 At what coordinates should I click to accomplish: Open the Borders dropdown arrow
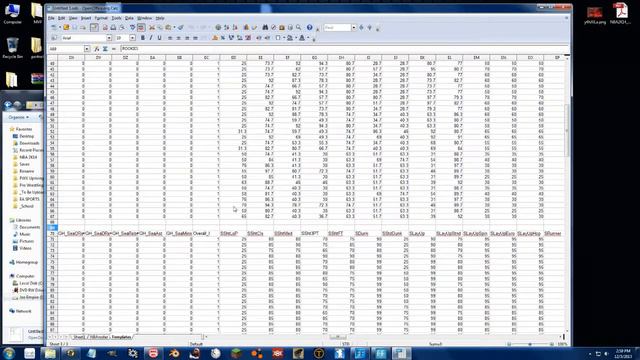(x=284, y=38)
